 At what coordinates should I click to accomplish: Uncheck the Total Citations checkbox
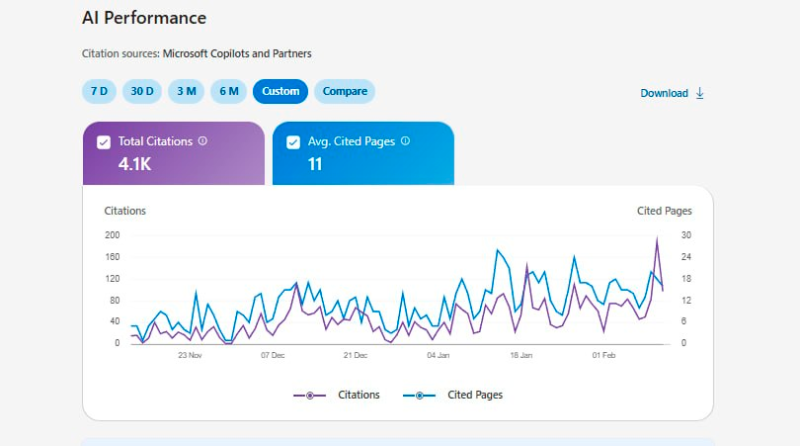[x=104, y=142]
